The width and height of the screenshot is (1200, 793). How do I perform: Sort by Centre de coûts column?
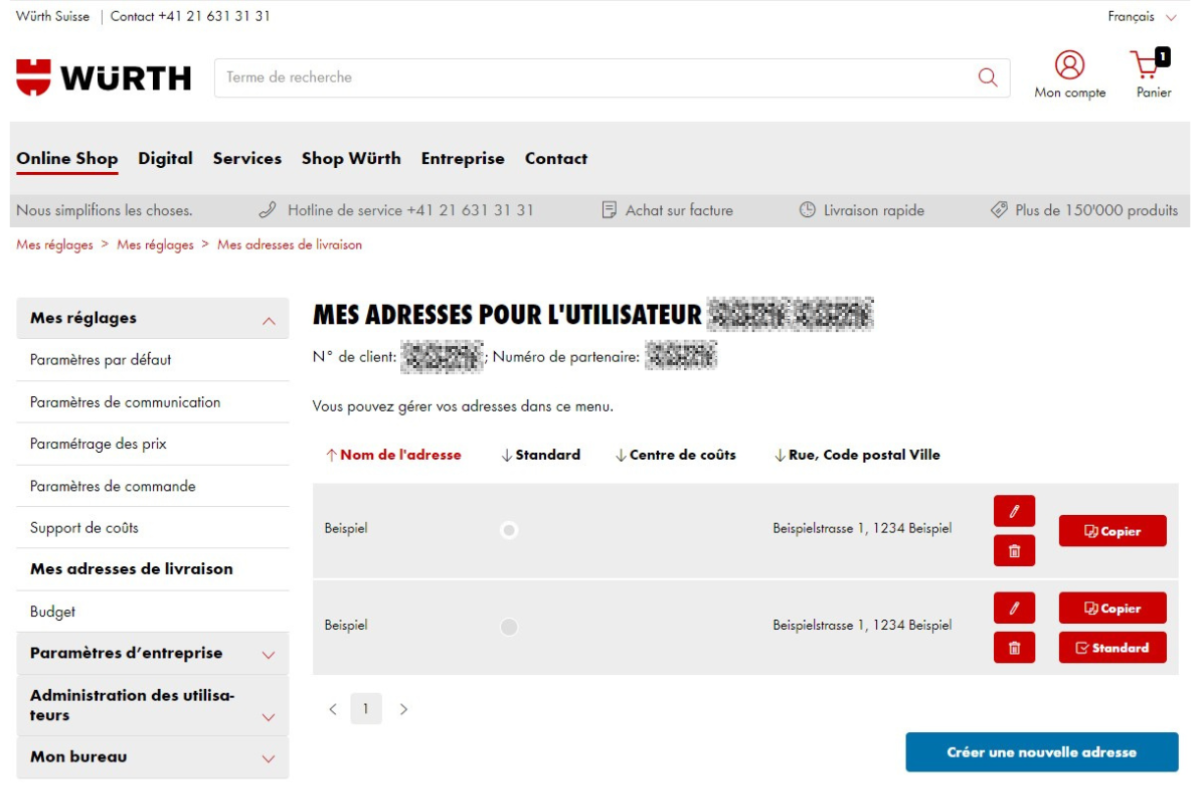coord(675,455)
